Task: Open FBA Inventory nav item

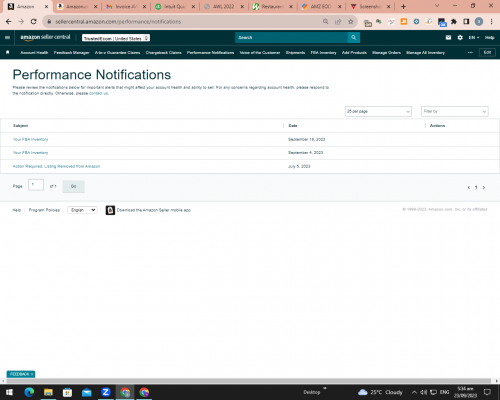Action: click(323, 53)
